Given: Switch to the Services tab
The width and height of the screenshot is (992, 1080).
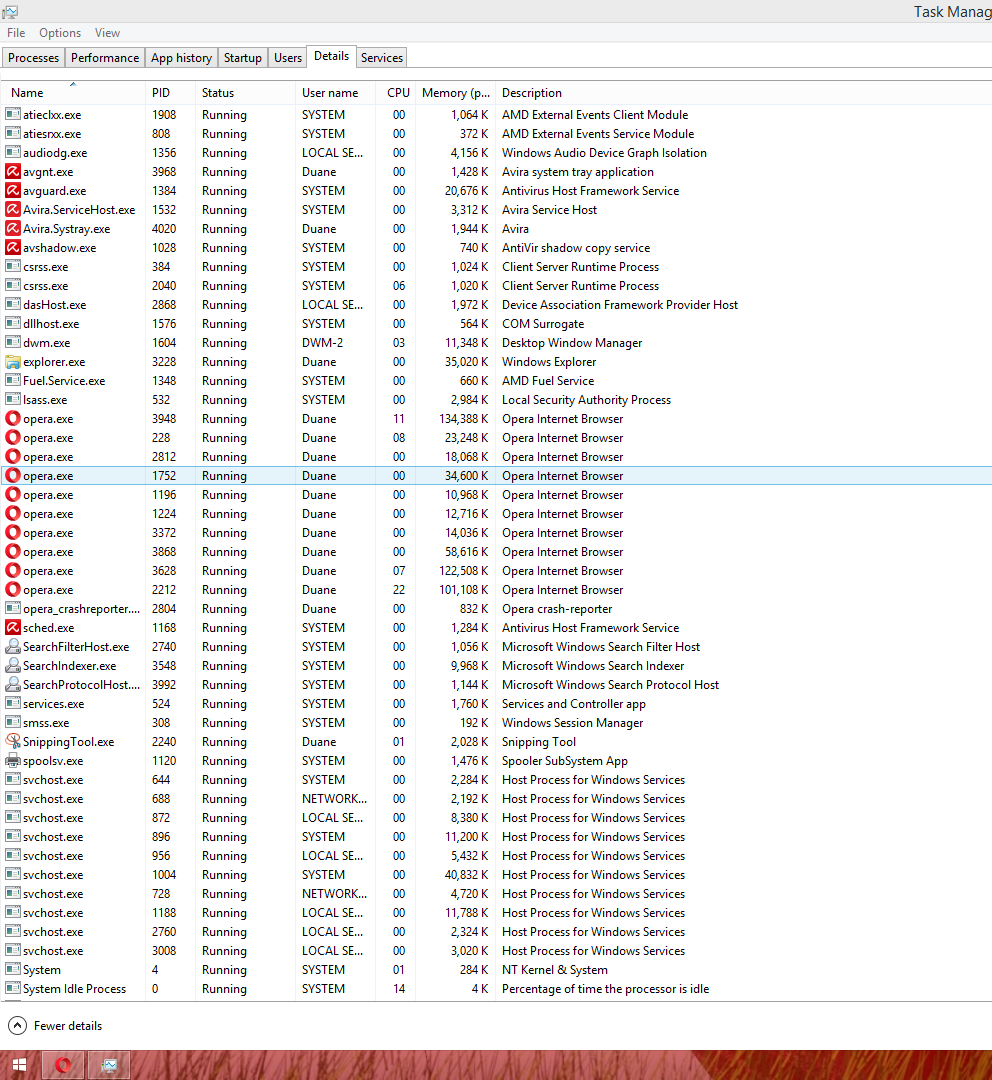Looking at the screenshot, I should point(382,58).
